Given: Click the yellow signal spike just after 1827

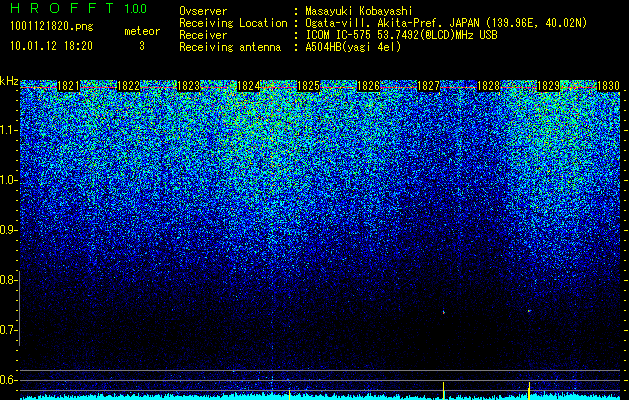Looking at the screenshot, I should click(x=443, y=391).
